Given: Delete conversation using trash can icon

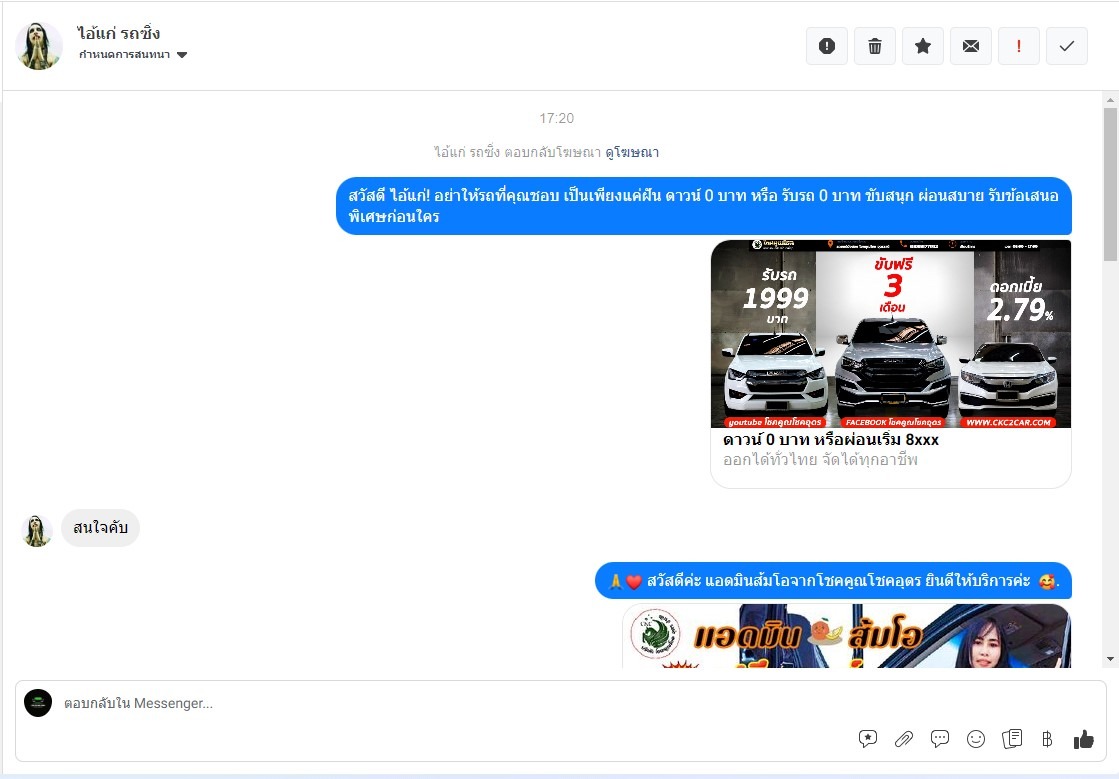Looking at the screenshot, I should (875, 46).
